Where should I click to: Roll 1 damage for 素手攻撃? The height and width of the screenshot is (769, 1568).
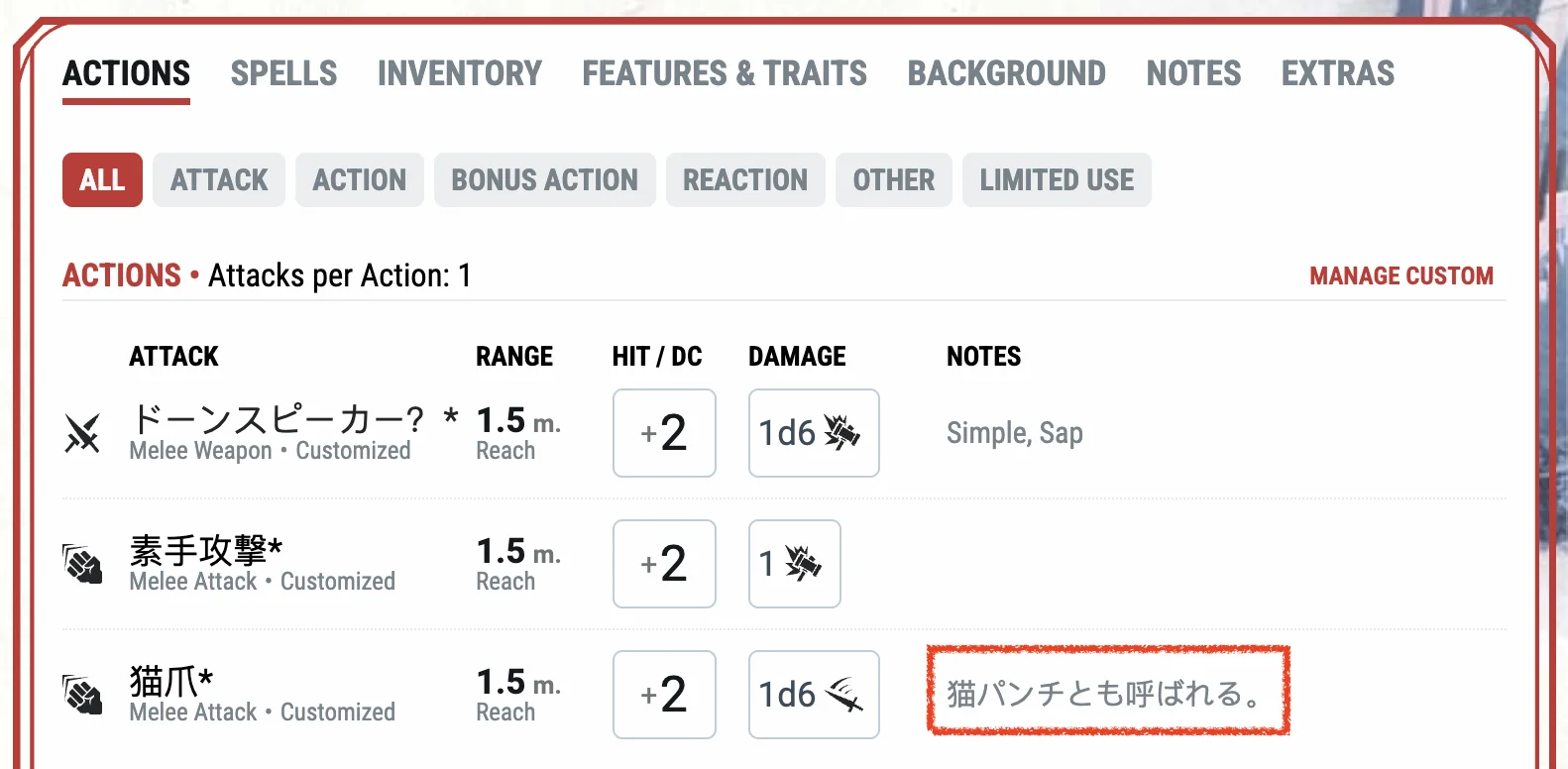795,564
